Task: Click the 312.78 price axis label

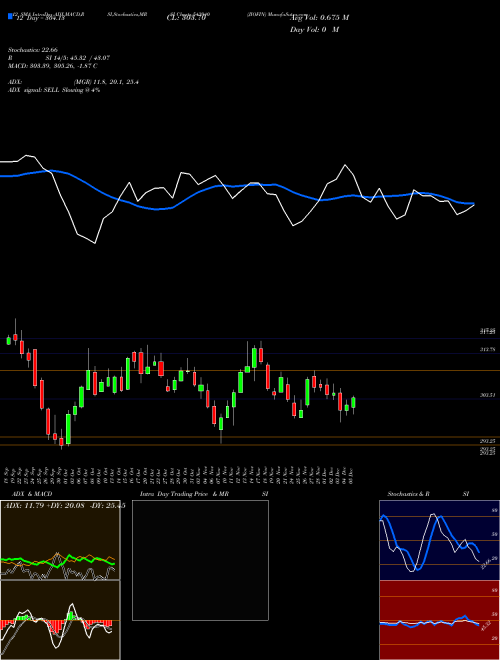Action: click(x=488, y=349)
